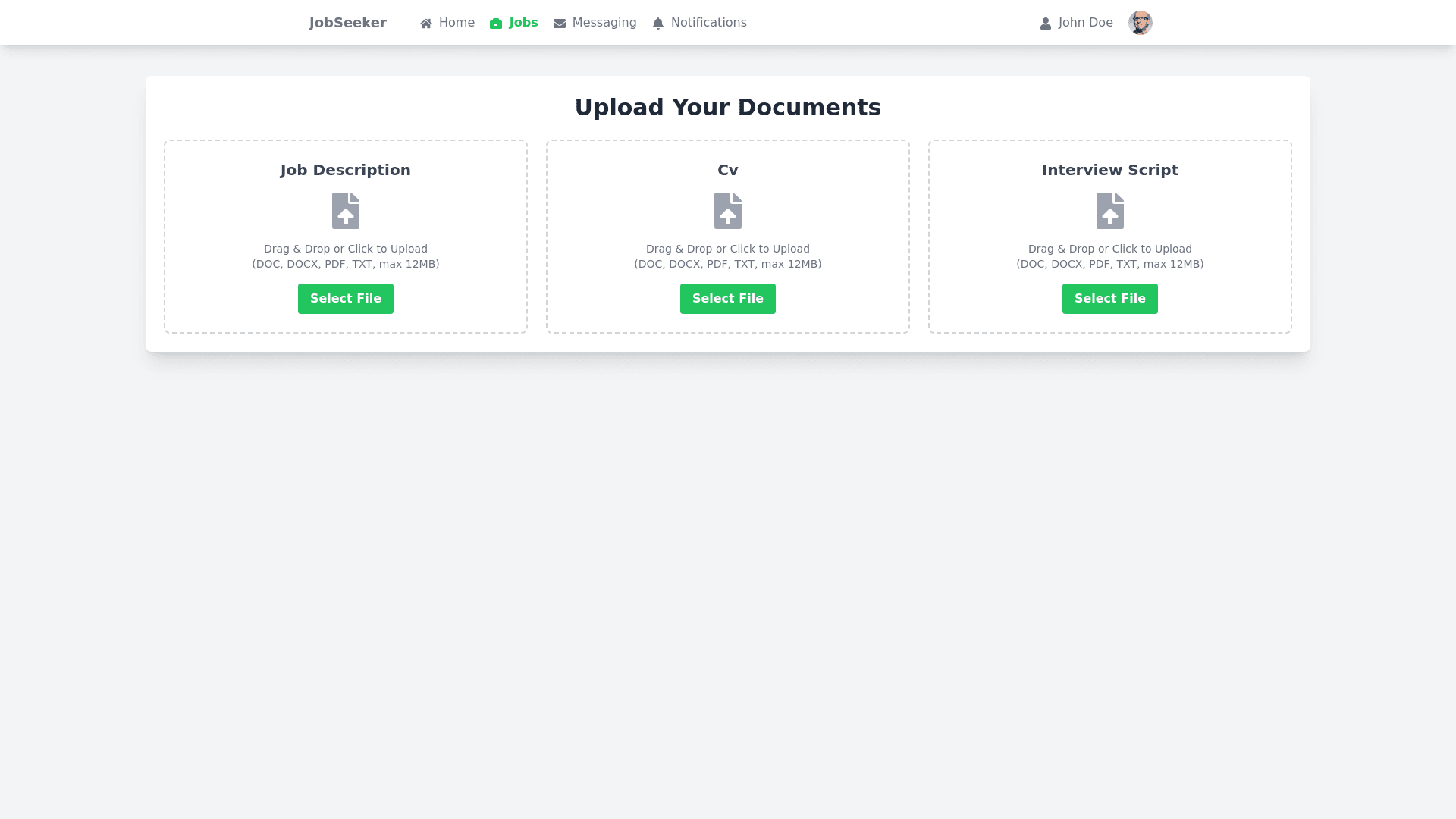Click the user silhouette icon beside John Doe
Viewport: 1456px width, 819px height.
click(x=1046, y=24)
